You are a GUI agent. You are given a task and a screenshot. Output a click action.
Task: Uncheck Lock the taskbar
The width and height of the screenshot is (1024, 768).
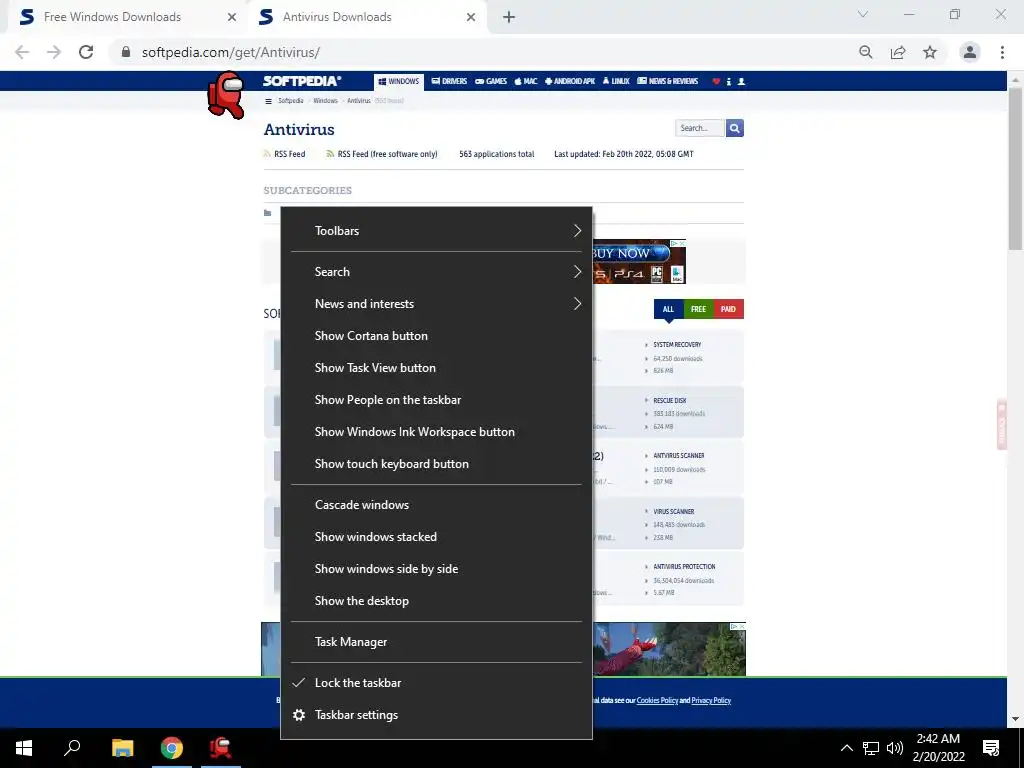(436, 682)
